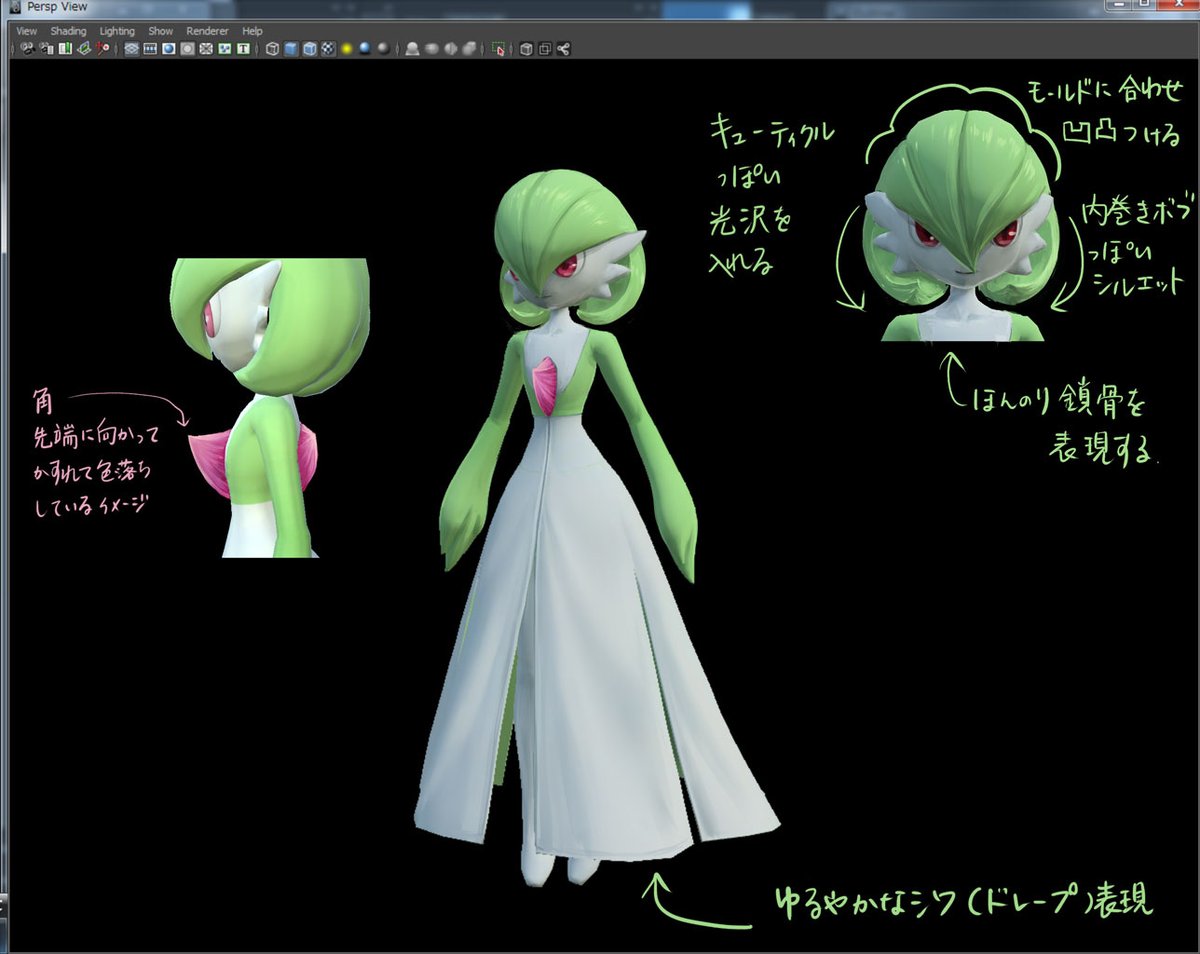Viewport: 1200px width, 954px height.
Task: Open Camera Attributes from the toolbar
Action: pyautogui.click(x=46, y=48)
